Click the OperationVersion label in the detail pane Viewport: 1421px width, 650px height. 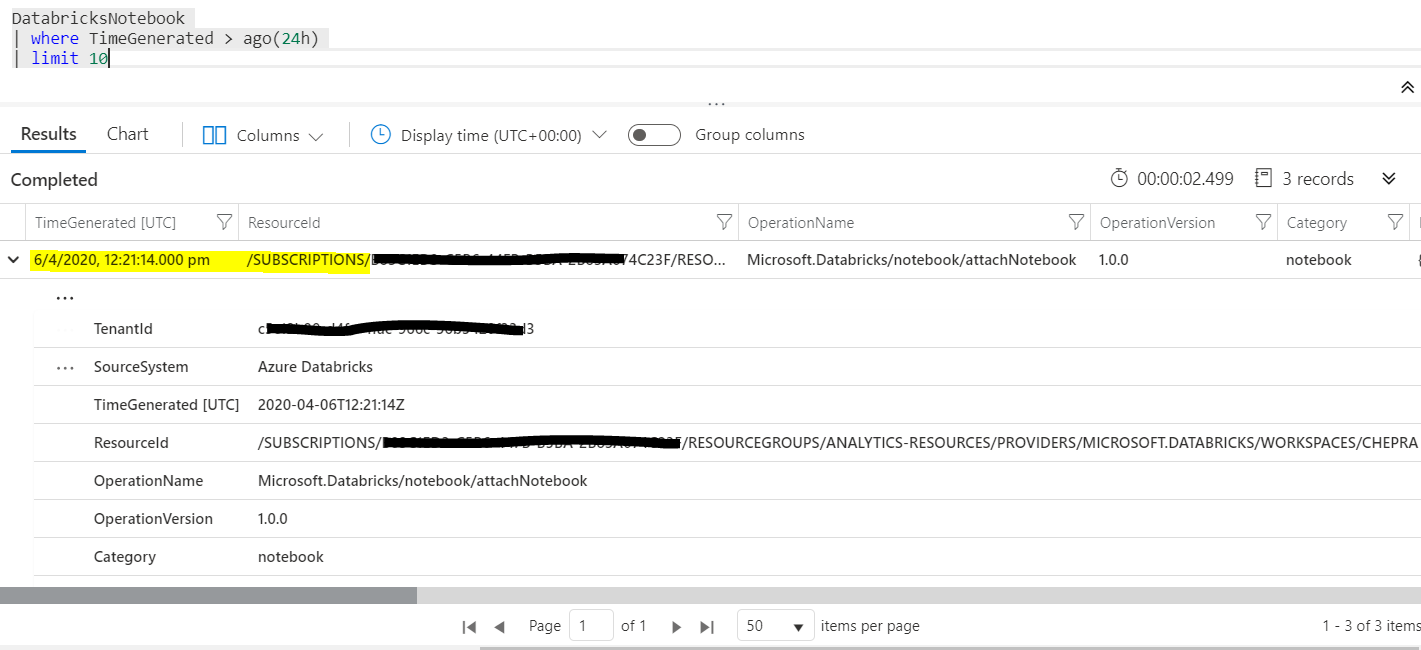[x=153, y=519]
